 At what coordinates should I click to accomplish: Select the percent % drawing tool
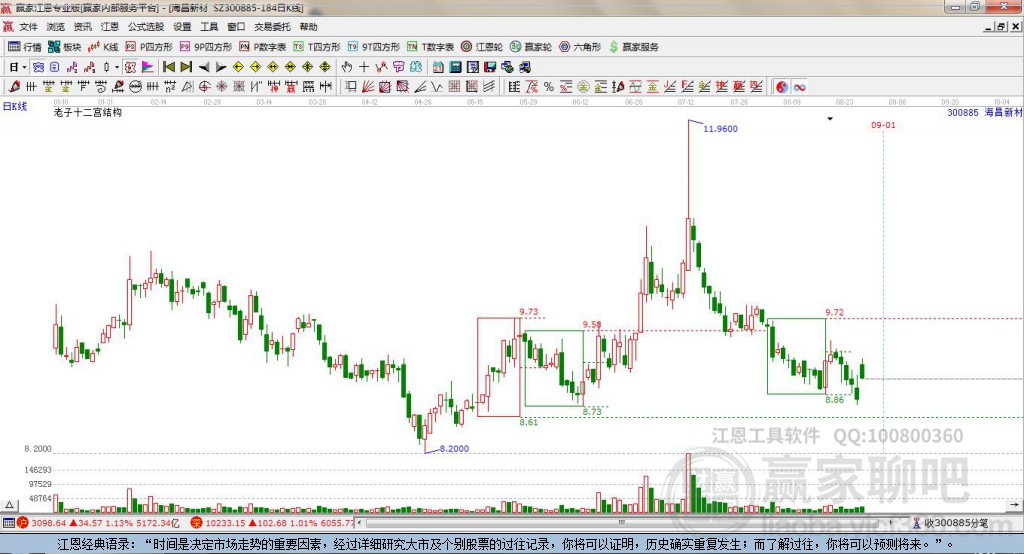(x=549, y=87)
